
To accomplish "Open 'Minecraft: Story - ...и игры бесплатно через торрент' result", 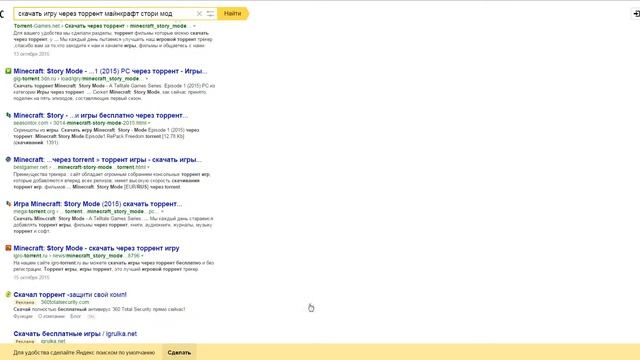I will [x=100, y=116].
